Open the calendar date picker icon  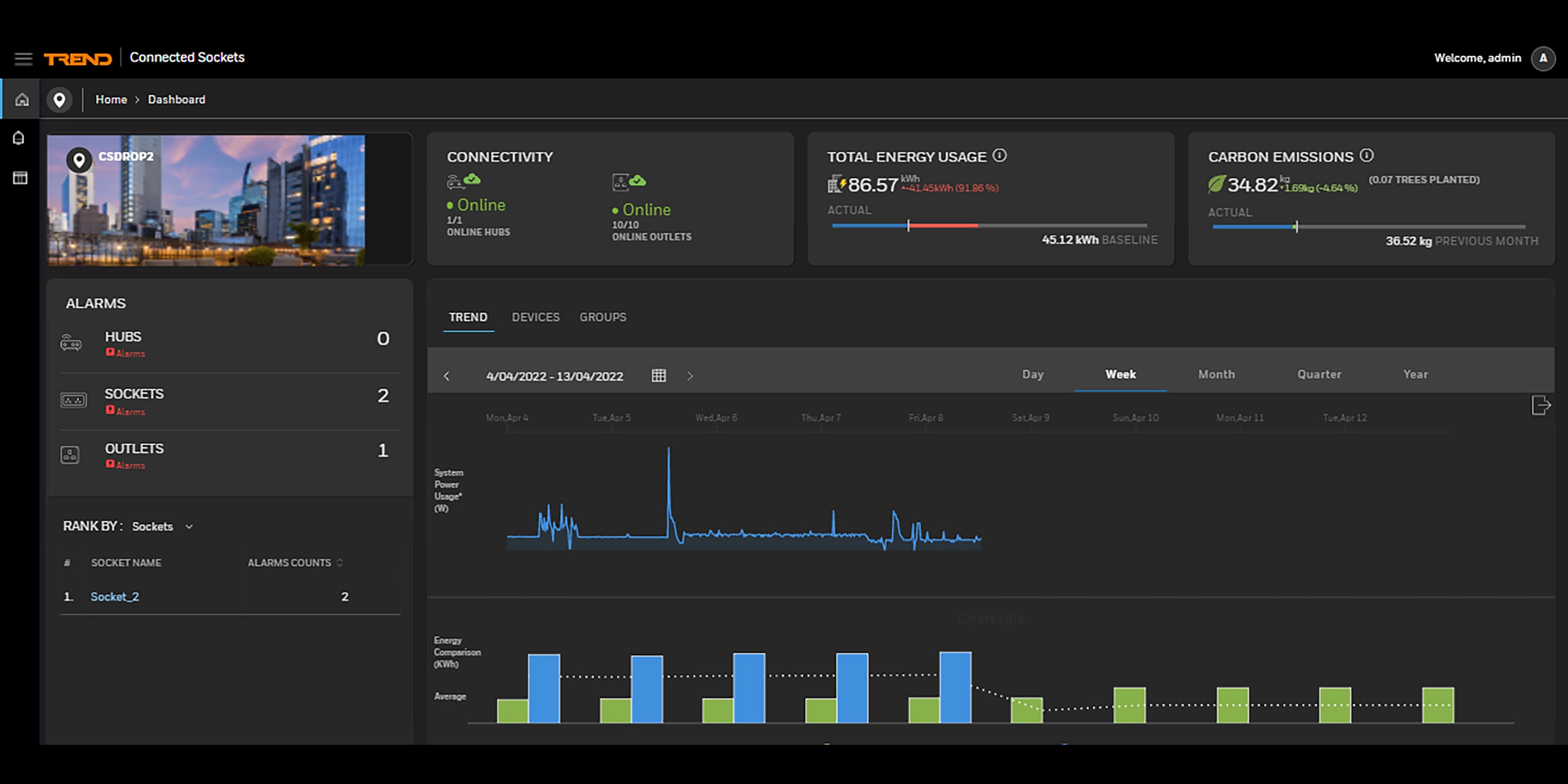coord(659,375)
